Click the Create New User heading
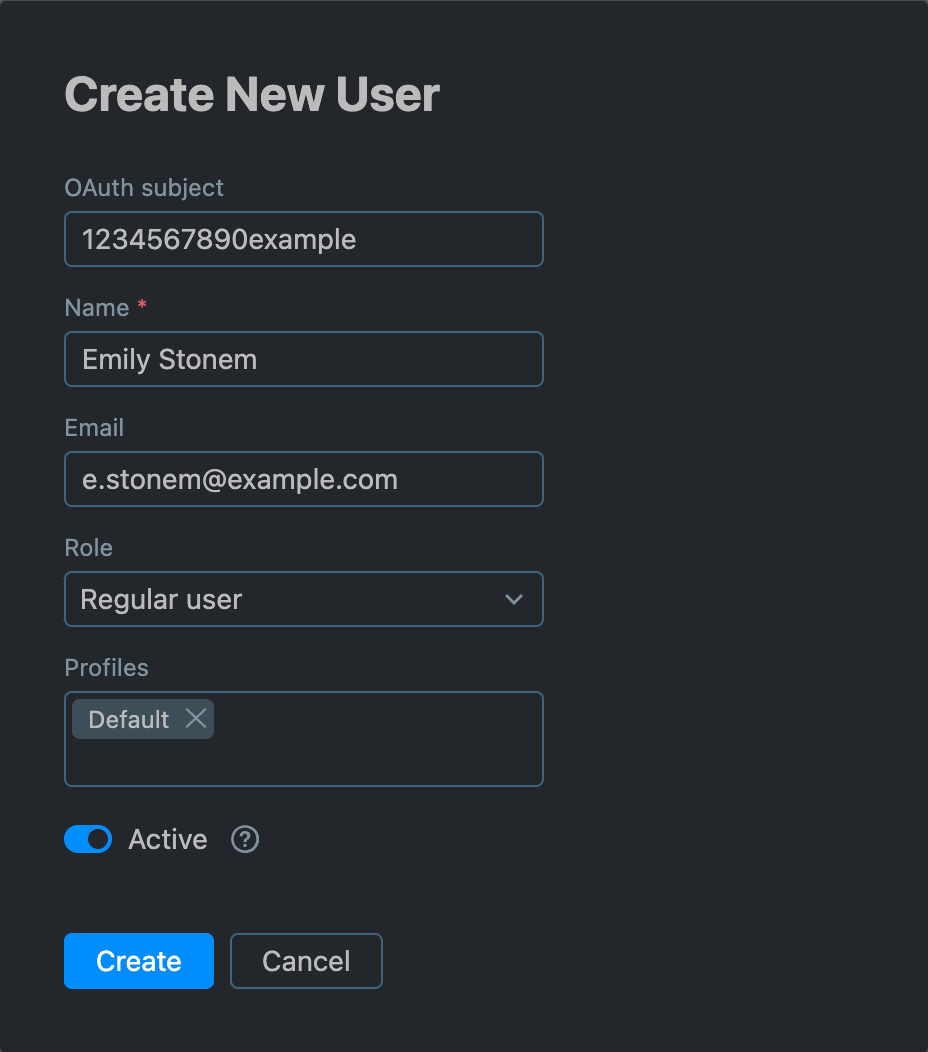Screen dimensions: 928x1052 [x=251, y=94]
